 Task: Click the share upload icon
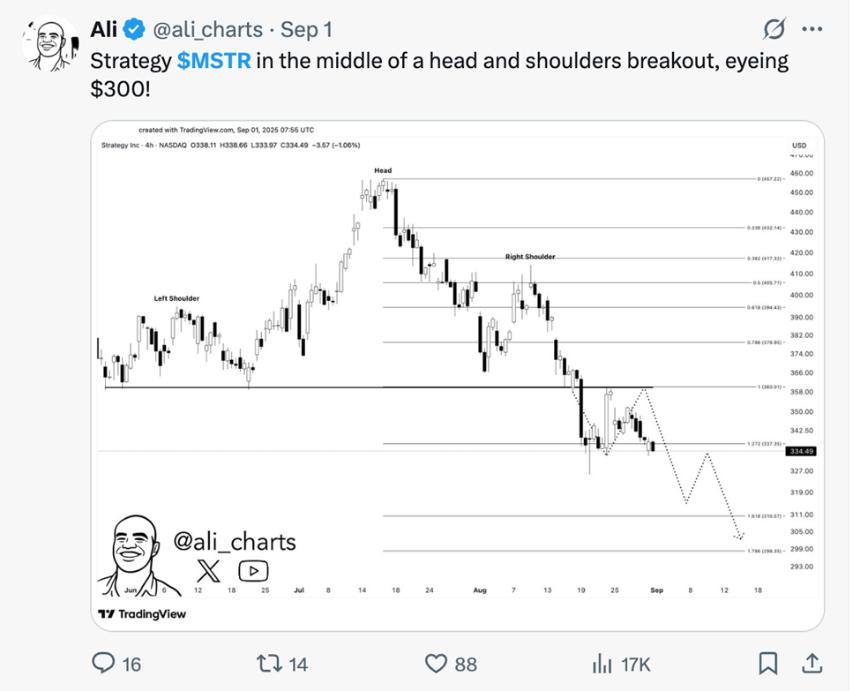pos(813,662)
